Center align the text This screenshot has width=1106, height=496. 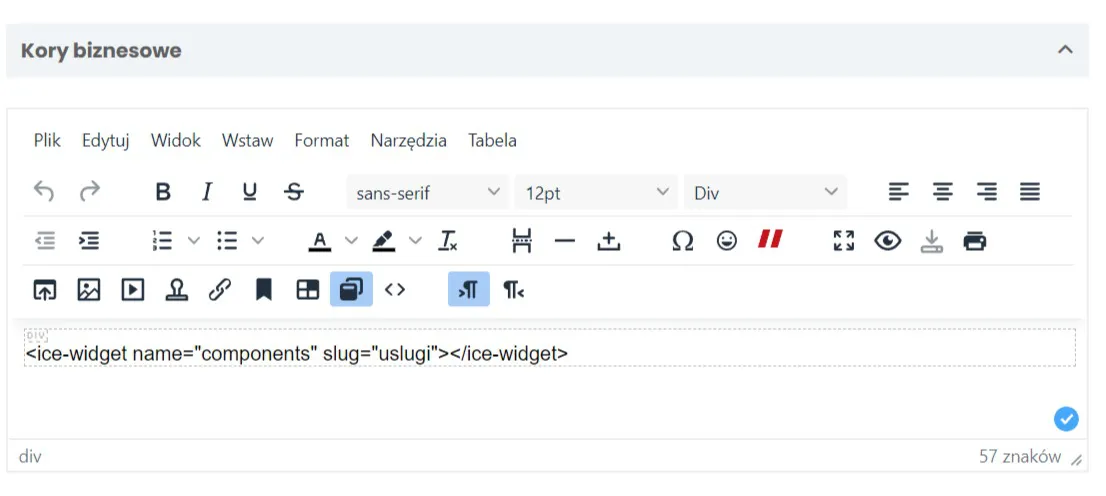942,191
